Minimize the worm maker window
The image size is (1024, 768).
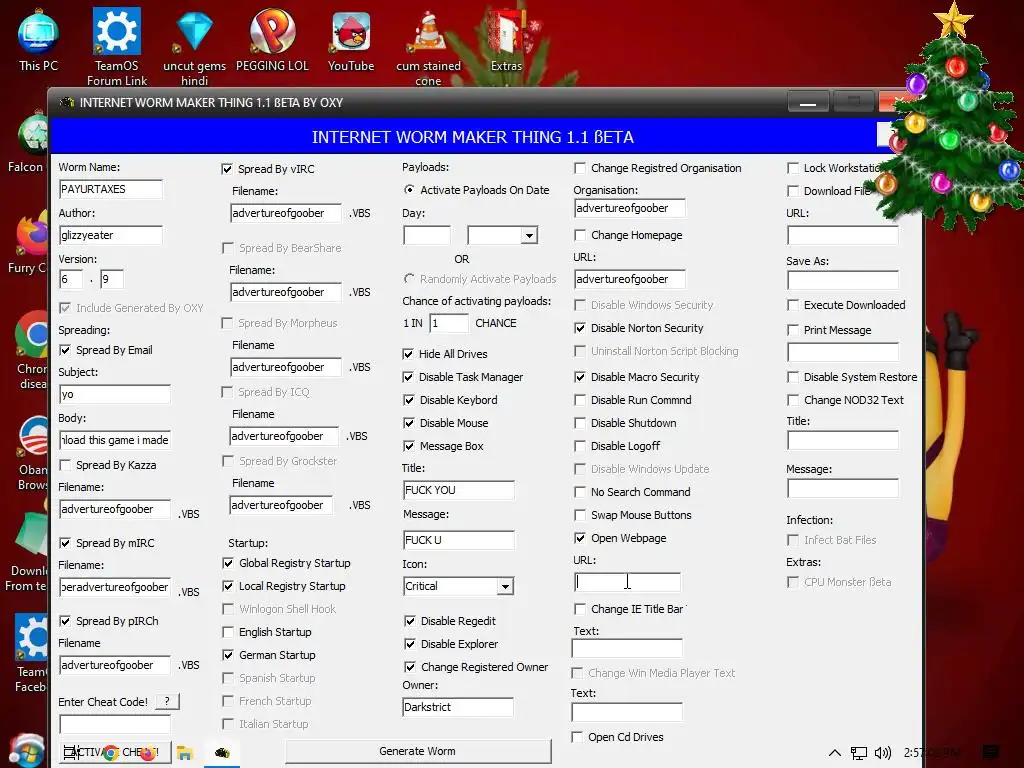point(808,103)
